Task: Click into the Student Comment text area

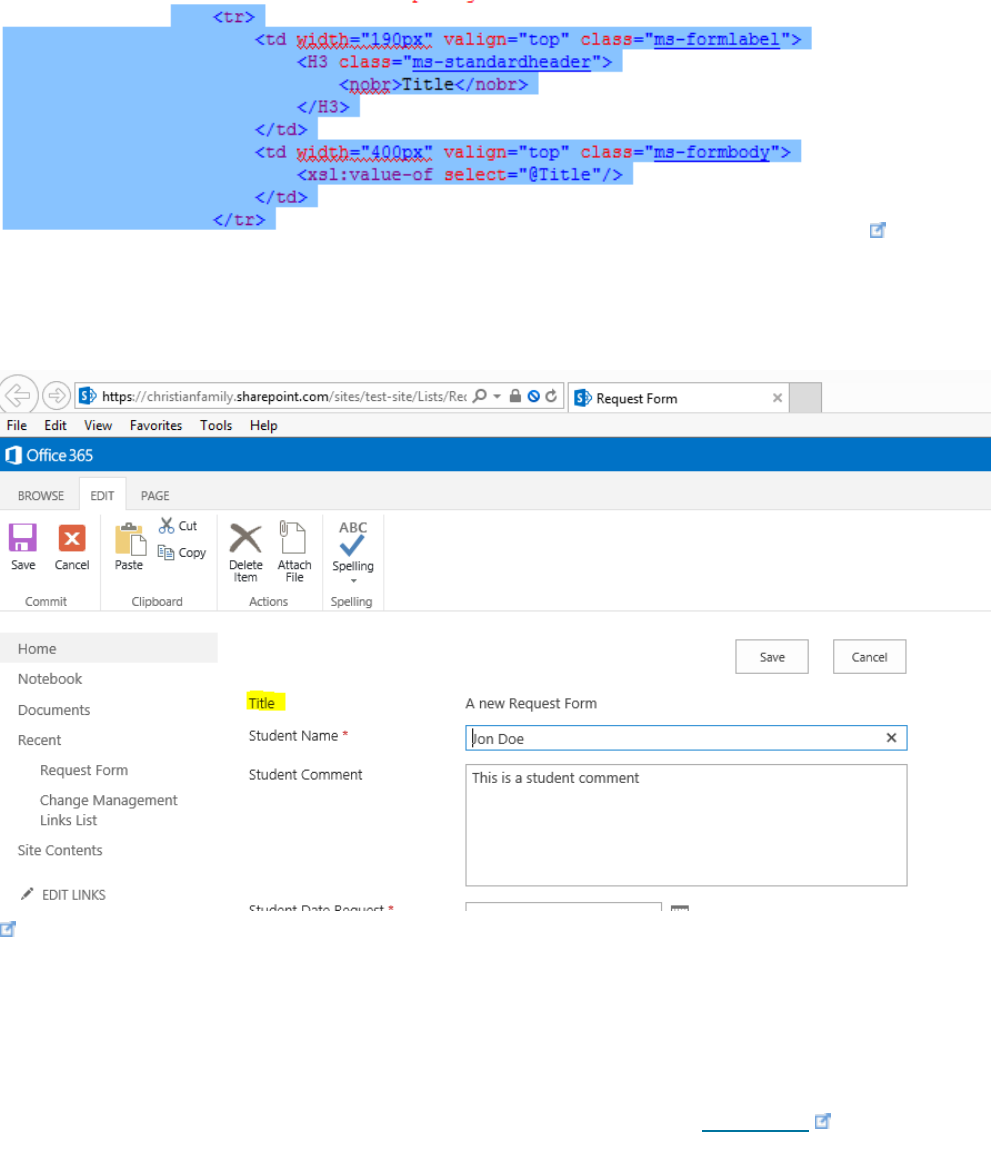Action: [686, 825]
